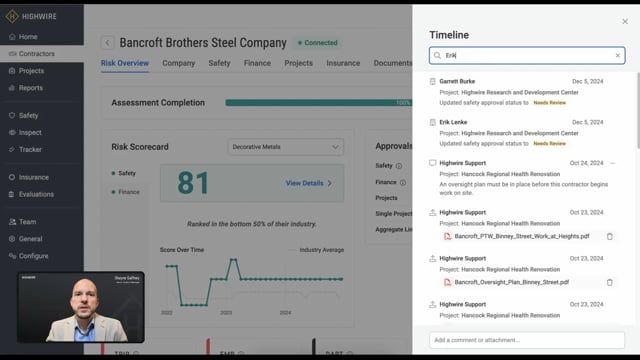Open the Home icon in sidebar

click(12, 37)
